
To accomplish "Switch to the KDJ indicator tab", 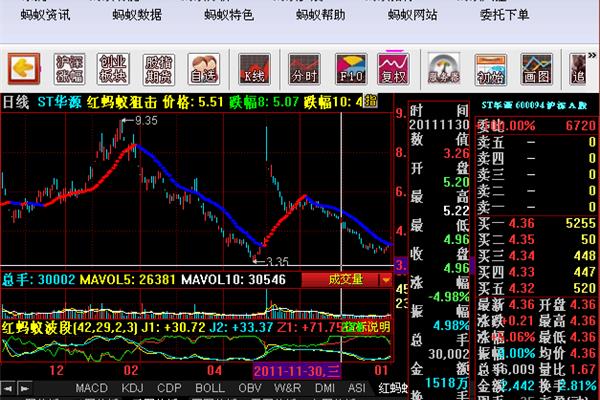I will (x=132, y=388).
